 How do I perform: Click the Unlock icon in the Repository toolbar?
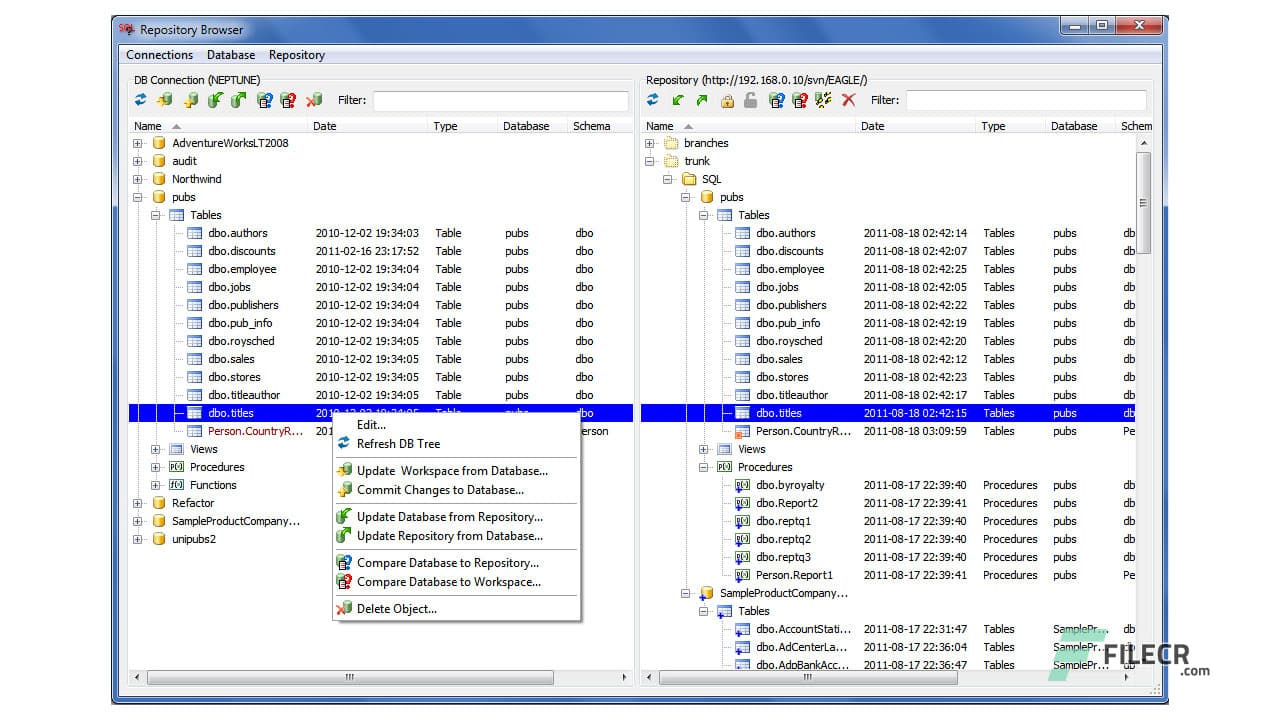coord(751,100)
